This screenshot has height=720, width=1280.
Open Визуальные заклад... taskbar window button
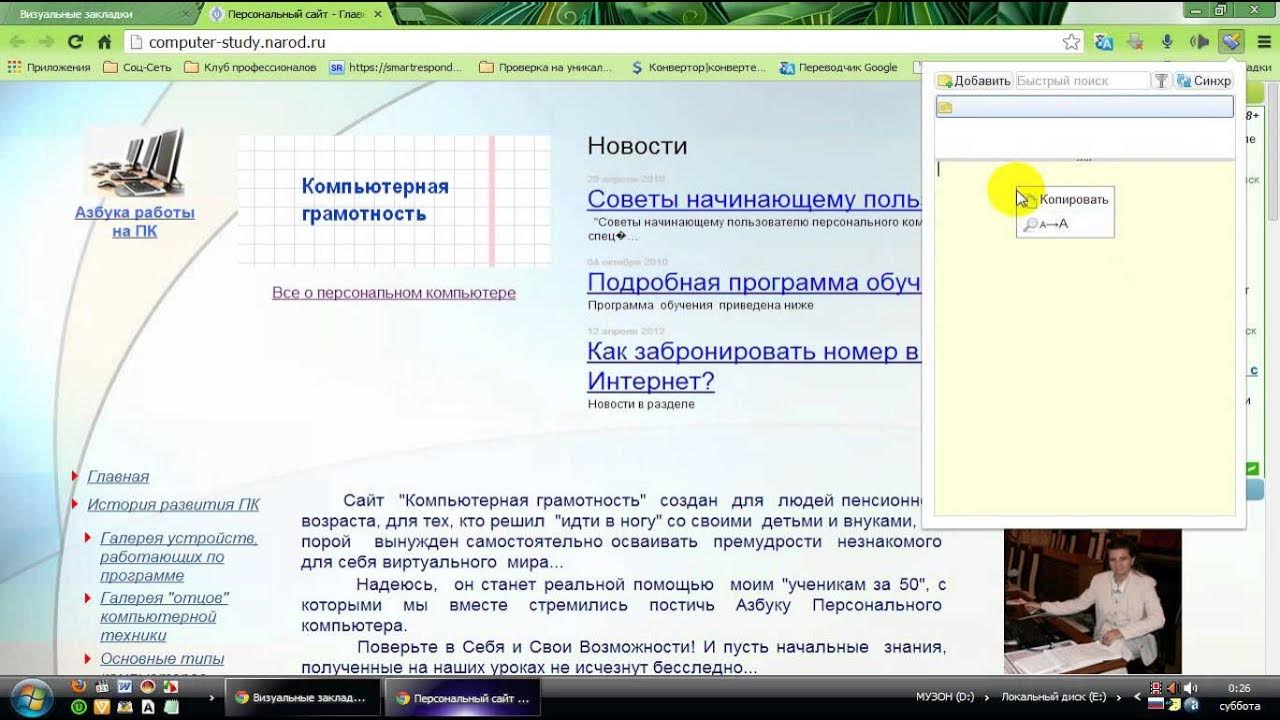coord(302,698)
